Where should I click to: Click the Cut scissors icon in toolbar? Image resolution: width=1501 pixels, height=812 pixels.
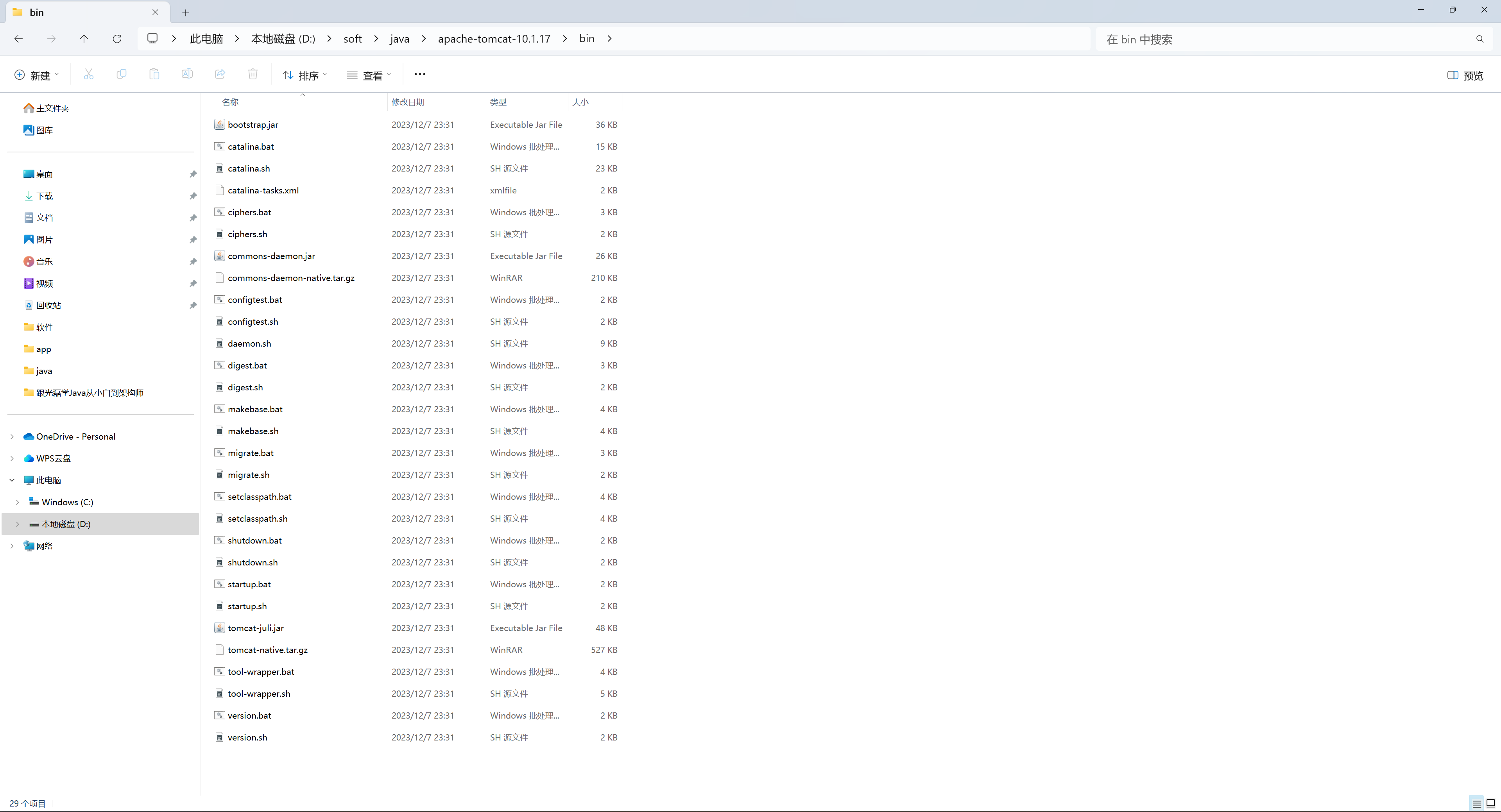[89, 74]
